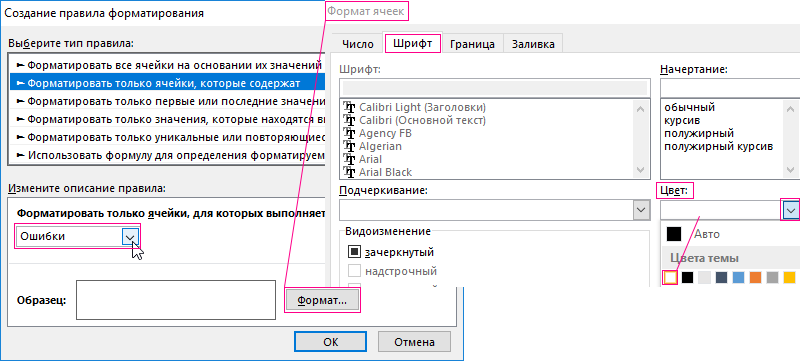Click the Образец preview box

pyautogui.click(x=176, y=299)
